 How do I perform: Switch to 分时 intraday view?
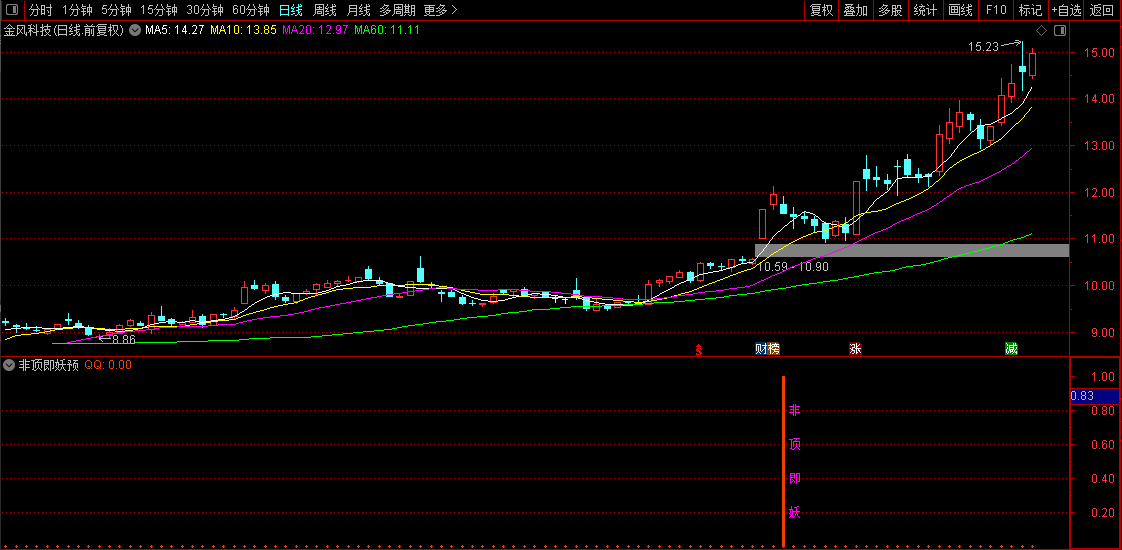point(41,10)
